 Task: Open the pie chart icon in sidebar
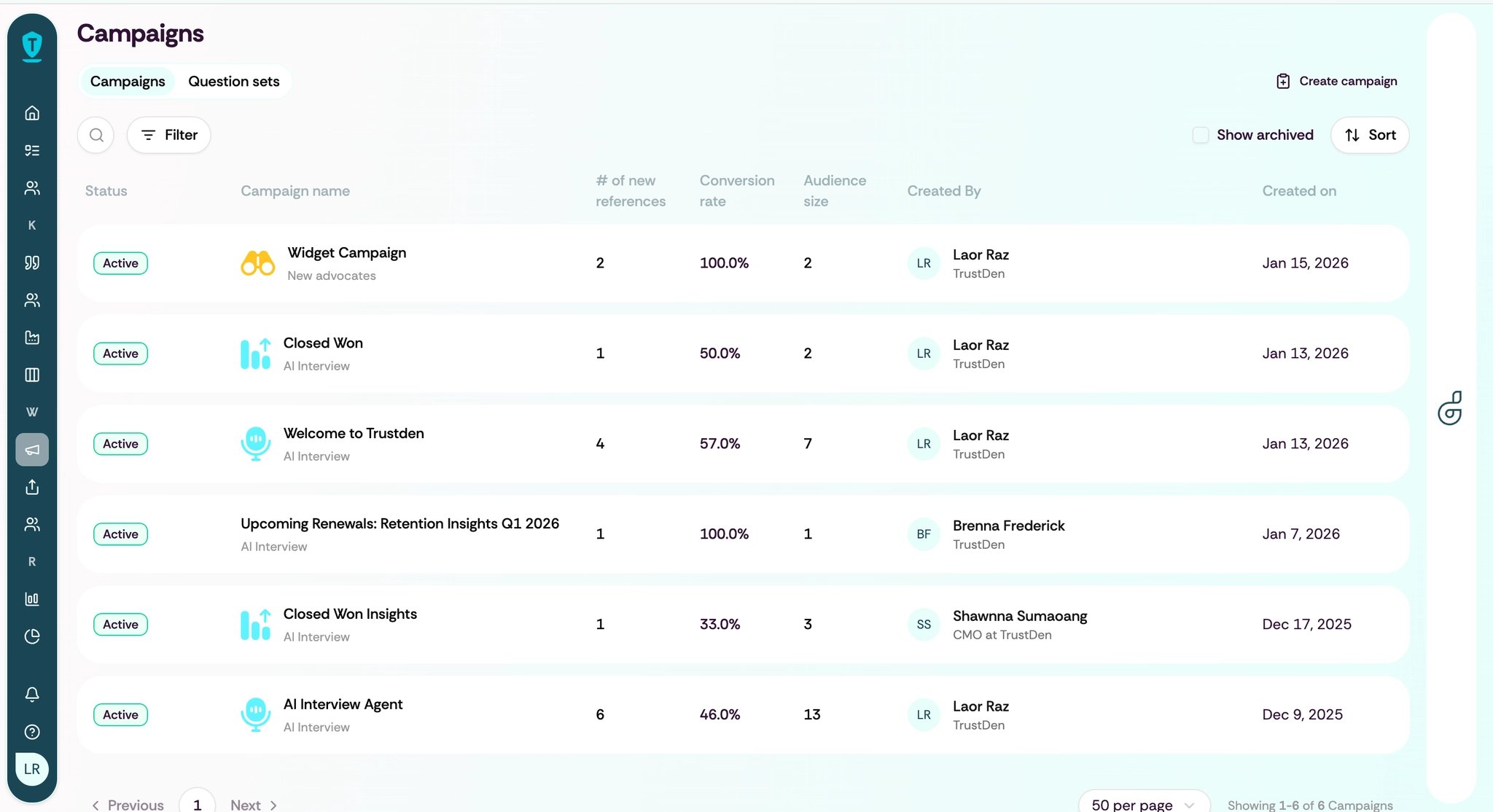[32, 636]
